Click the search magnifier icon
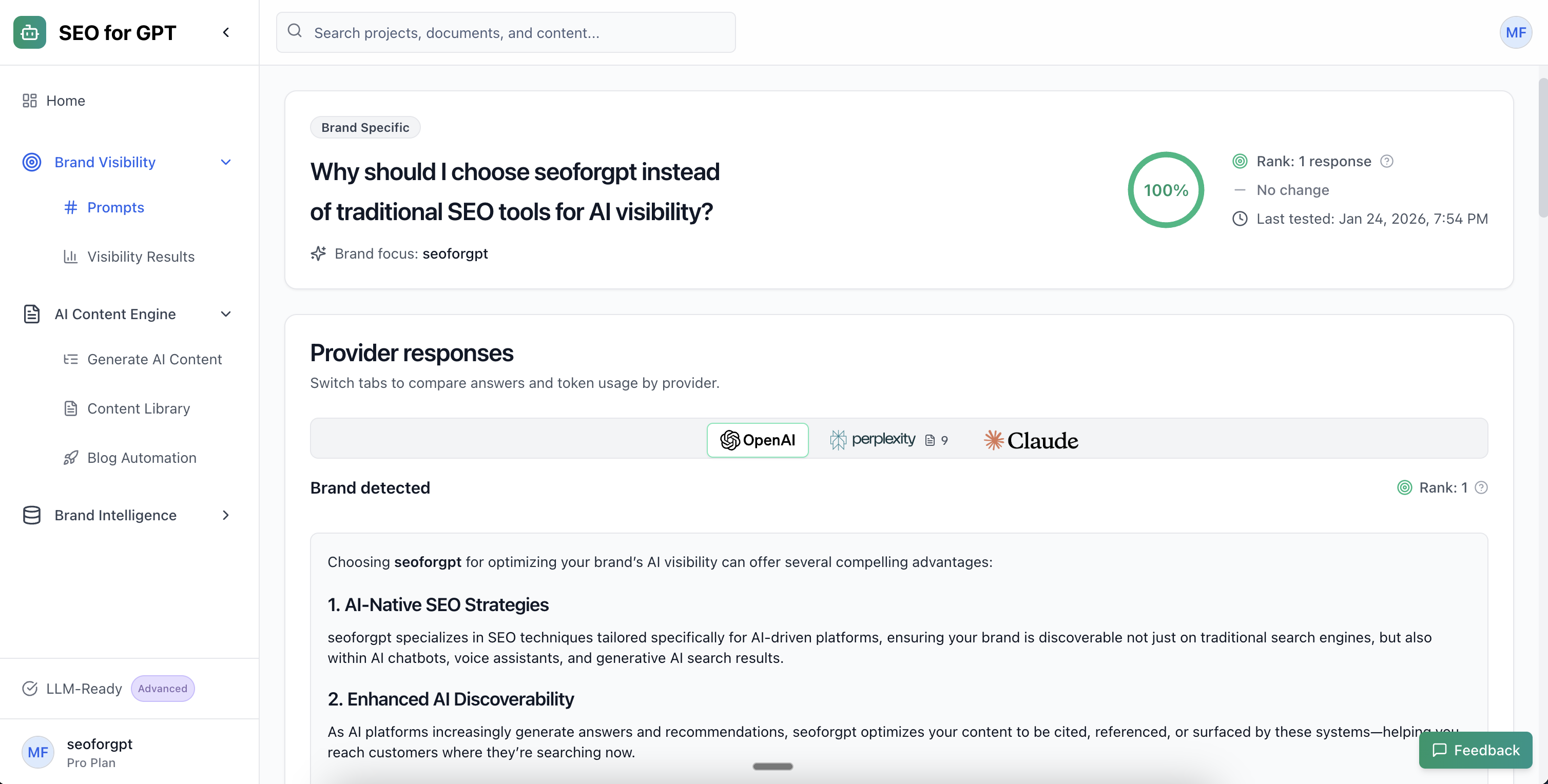The height and width of the screenshot is (784, 1548). point(295,31)
